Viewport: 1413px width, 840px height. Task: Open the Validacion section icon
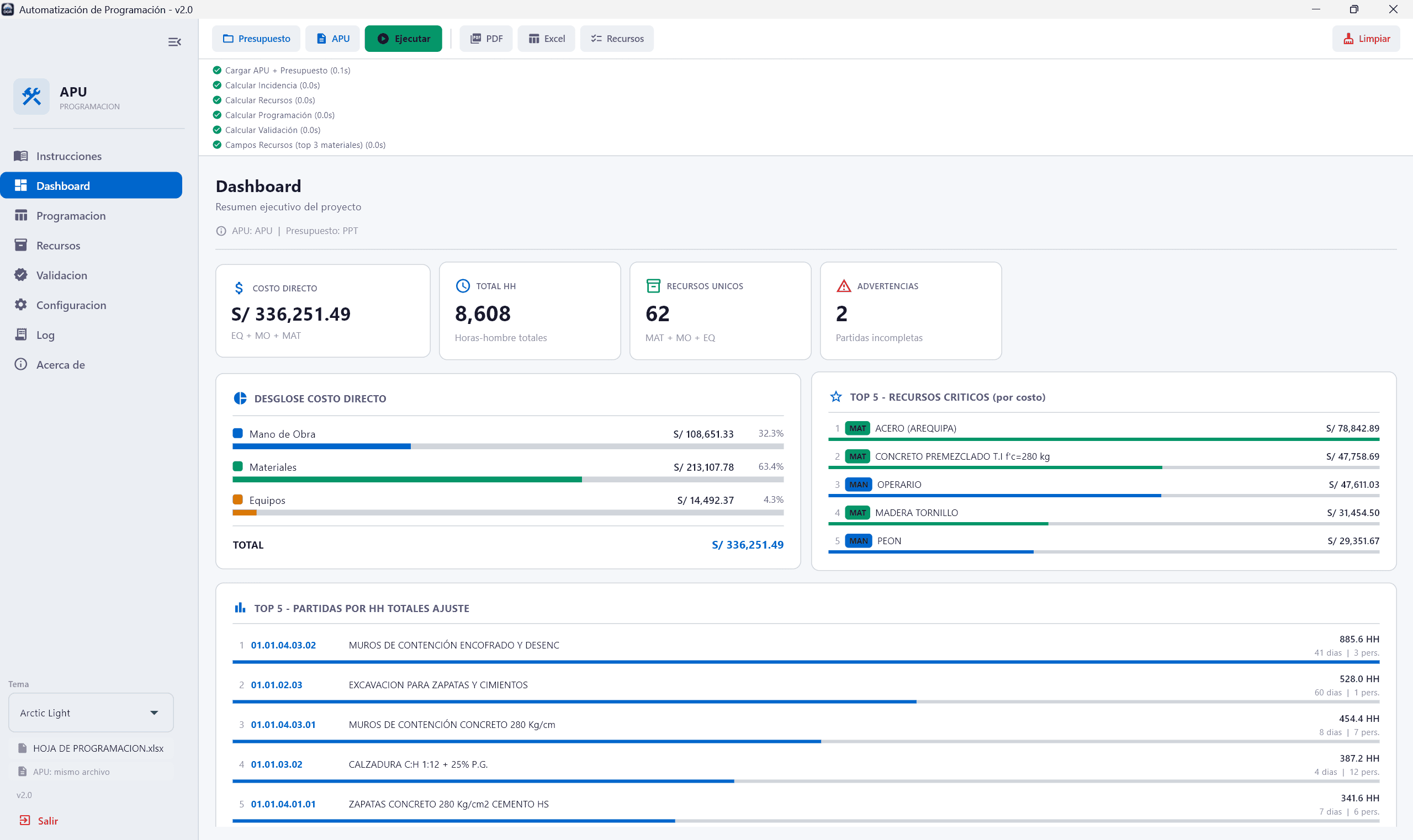point(20,275)
